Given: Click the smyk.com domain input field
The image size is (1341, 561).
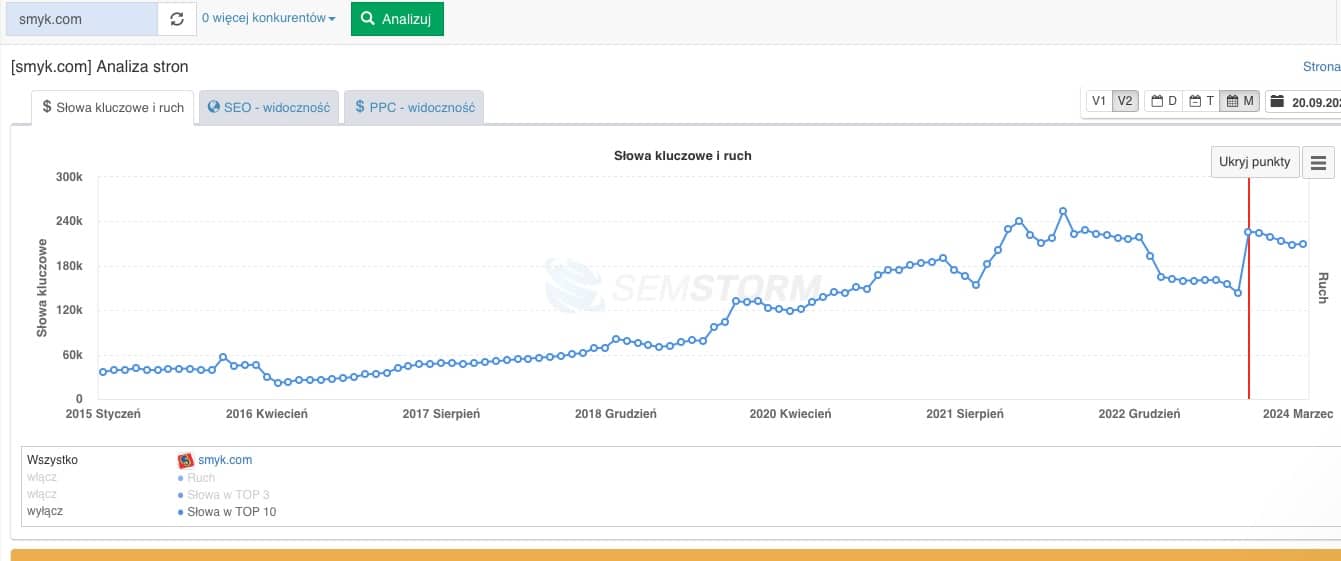Looking at the screenshot, I should (81, 19).
